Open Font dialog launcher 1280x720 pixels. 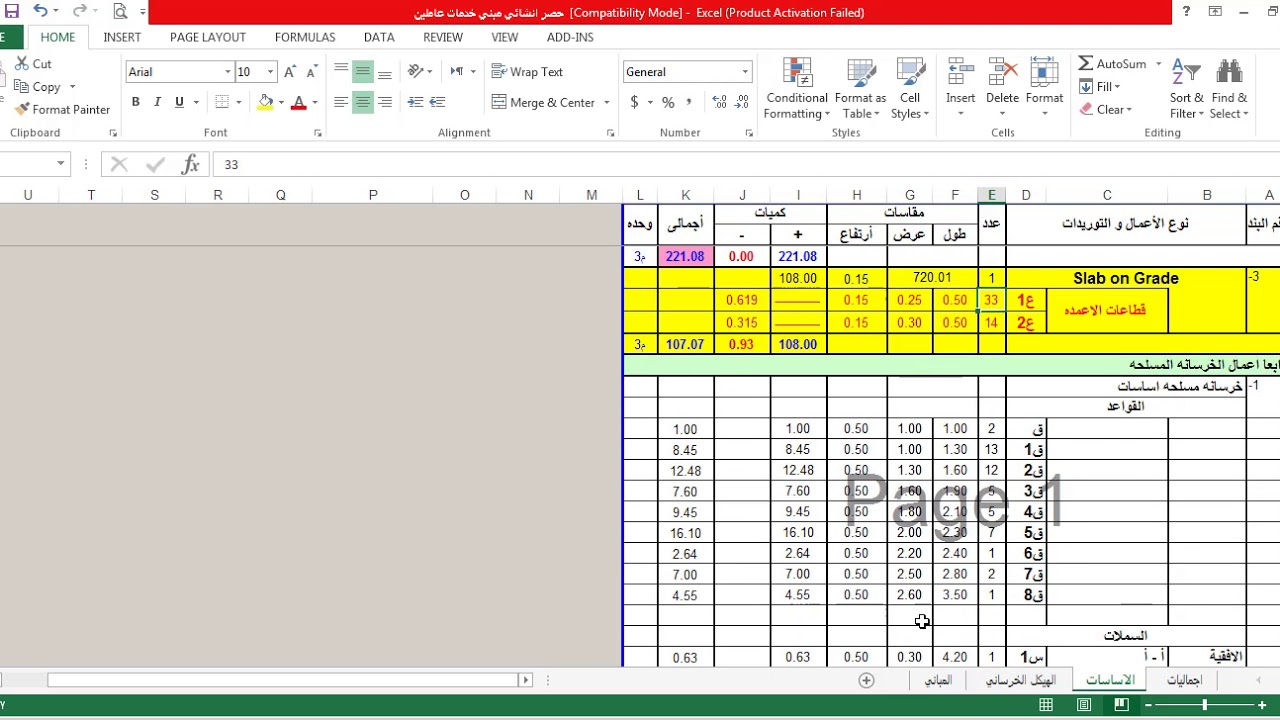[317, 133]
